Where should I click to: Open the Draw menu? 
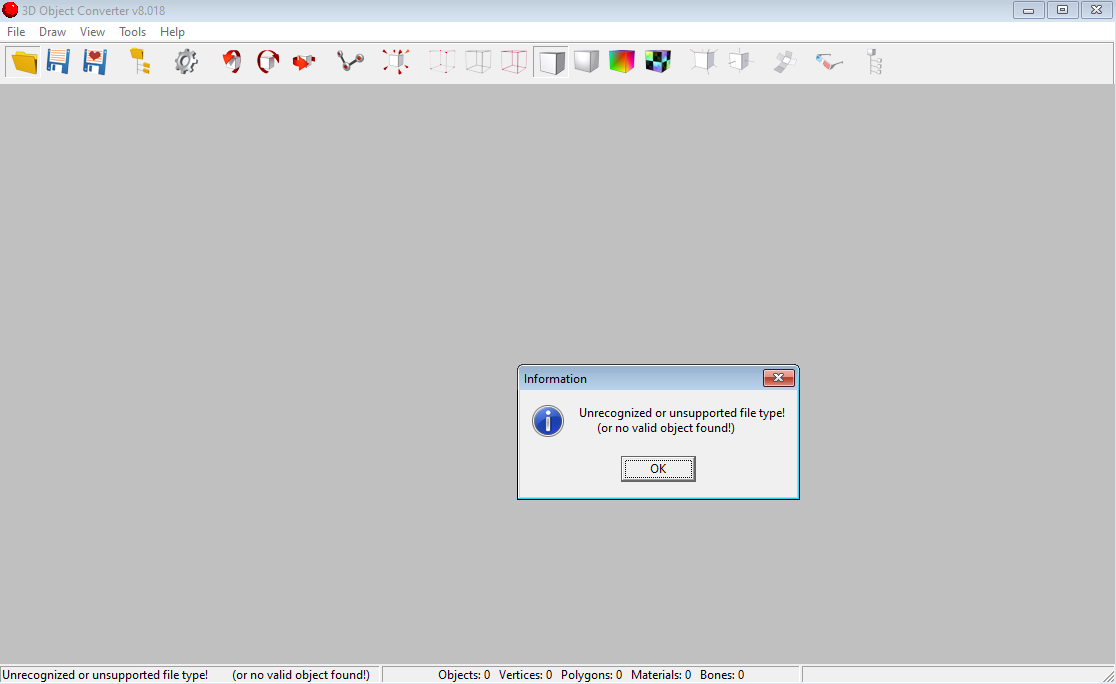click(53, 32)
